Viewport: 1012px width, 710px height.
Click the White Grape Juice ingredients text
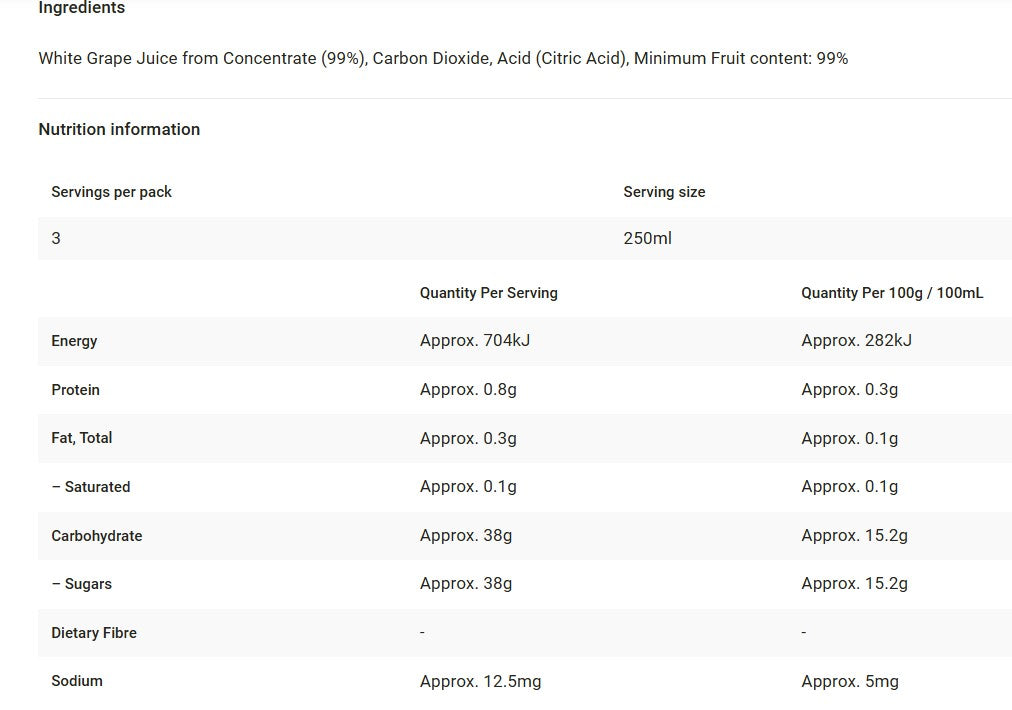(443, 58)
